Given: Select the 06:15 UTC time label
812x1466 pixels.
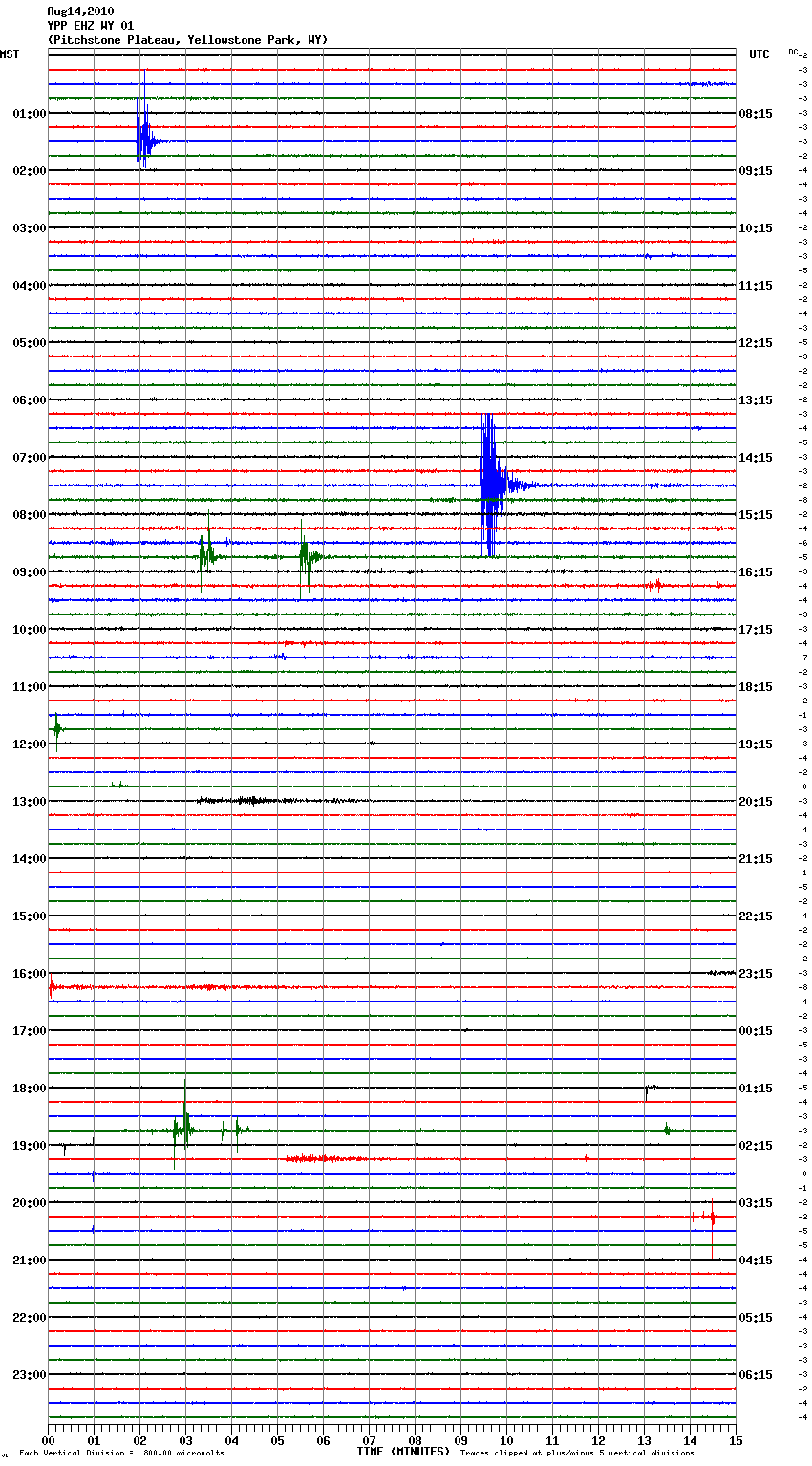Looking at the screenshot, I should point(756,1375).
